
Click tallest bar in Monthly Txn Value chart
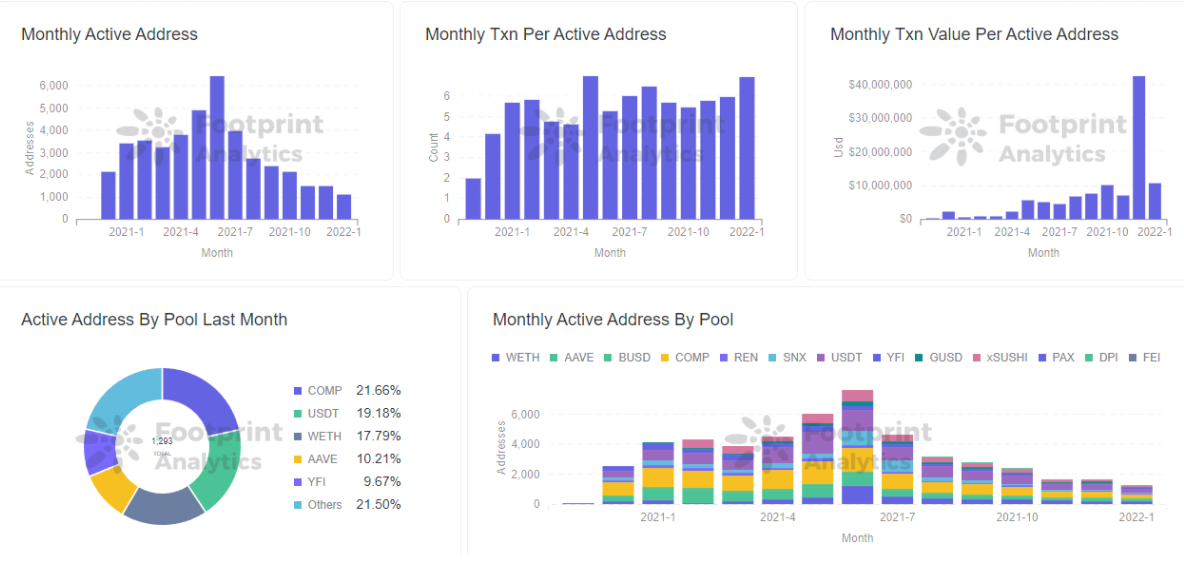tap(1138, 147)
